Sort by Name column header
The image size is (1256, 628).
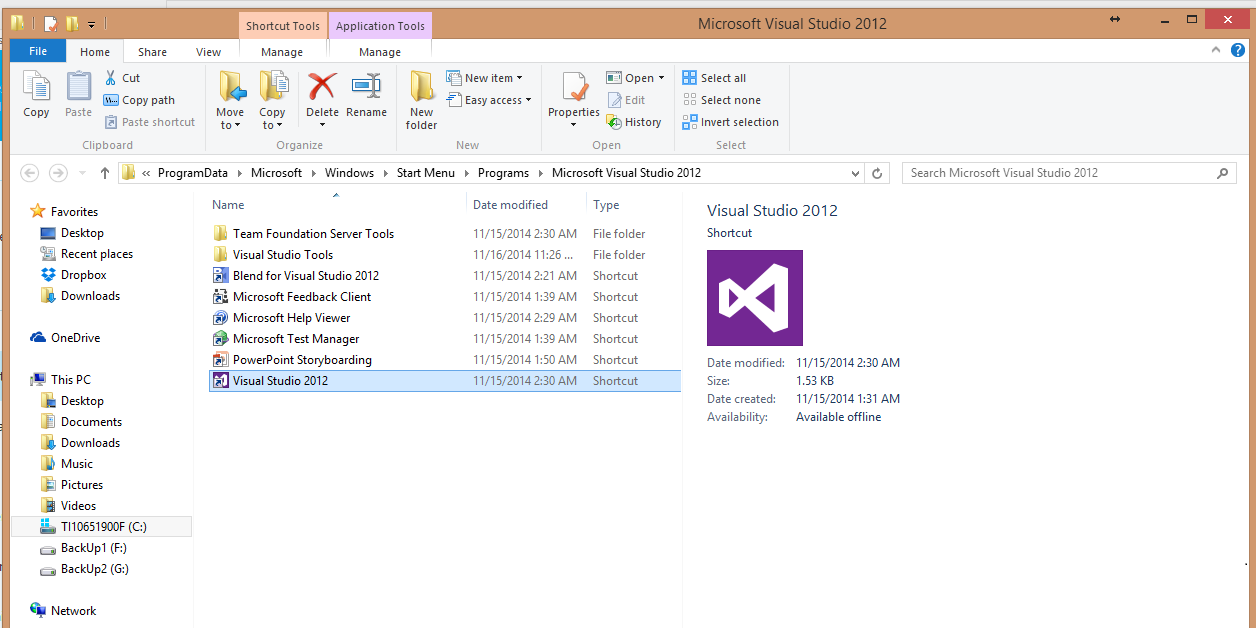(x=228, y=205)
